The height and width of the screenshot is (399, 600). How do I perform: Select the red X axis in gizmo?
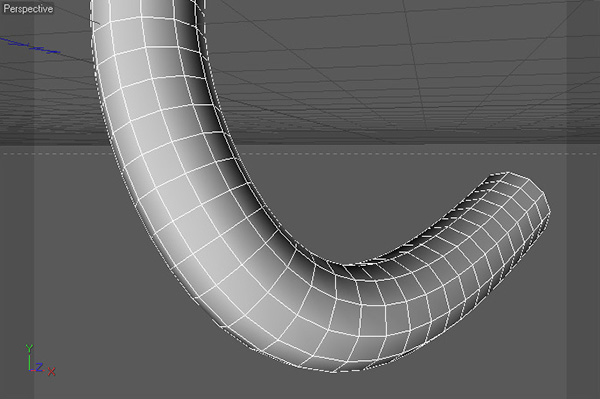click(x=51, y=371)
